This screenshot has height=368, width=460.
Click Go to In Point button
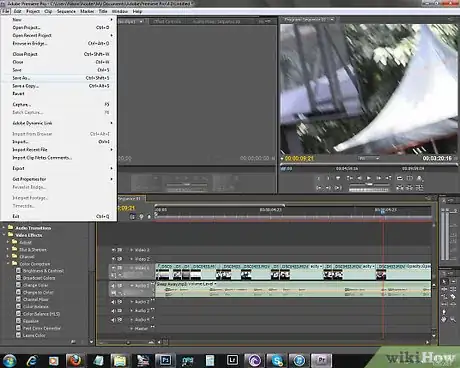click(x=319, y=188)
